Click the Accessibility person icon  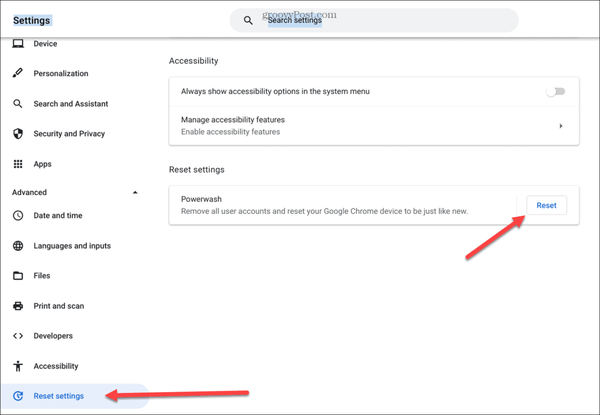18,366
